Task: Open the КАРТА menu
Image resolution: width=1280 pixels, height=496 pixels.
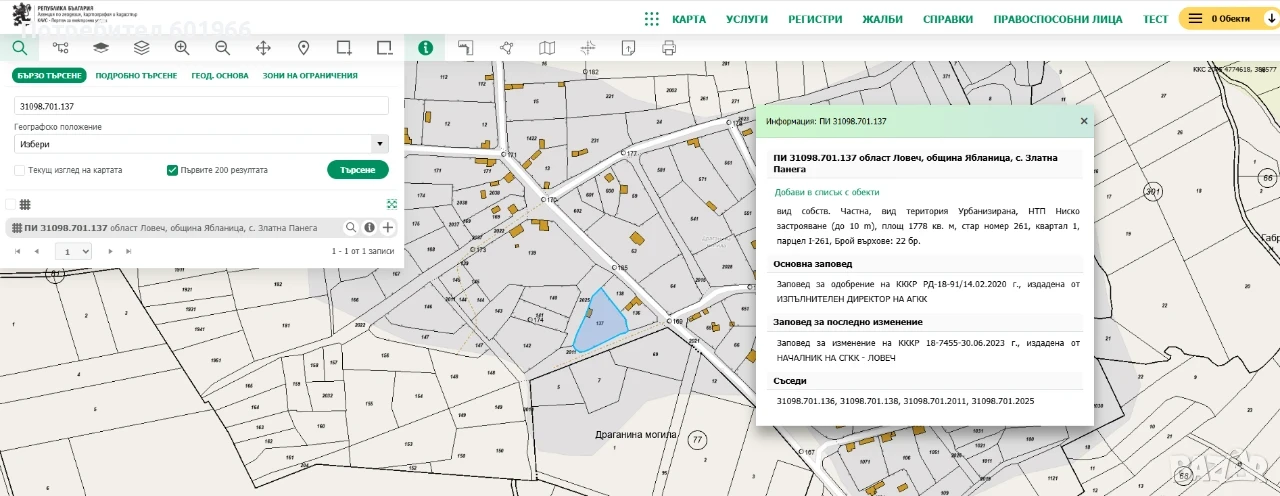Action: point(689,19)
